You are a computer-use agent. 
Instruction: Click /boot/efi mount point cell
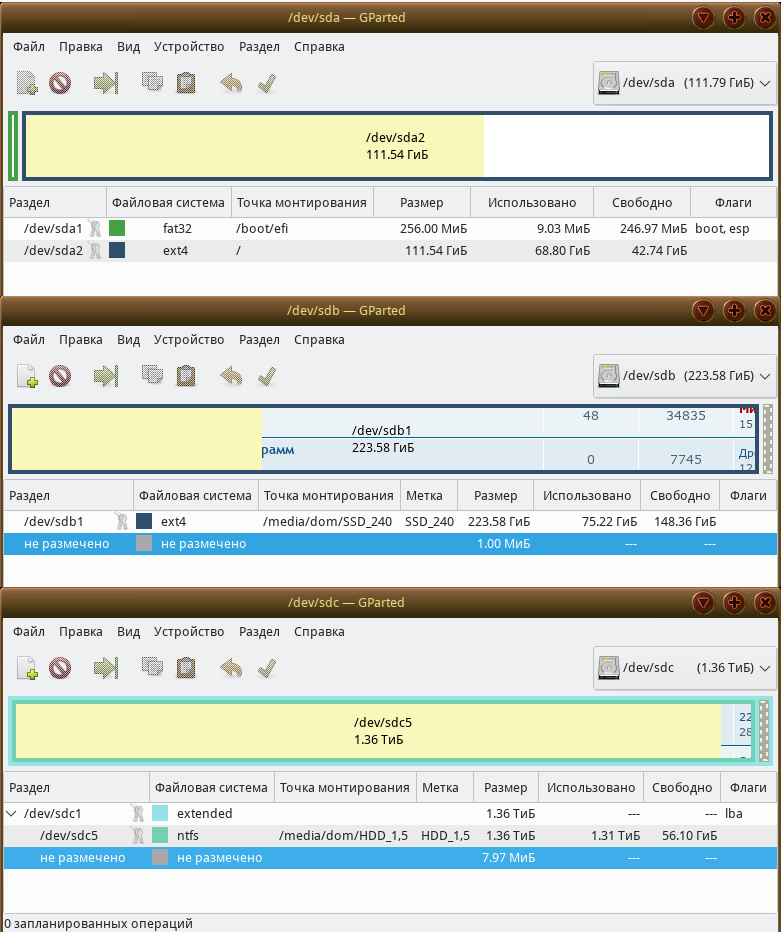point(262,228)
